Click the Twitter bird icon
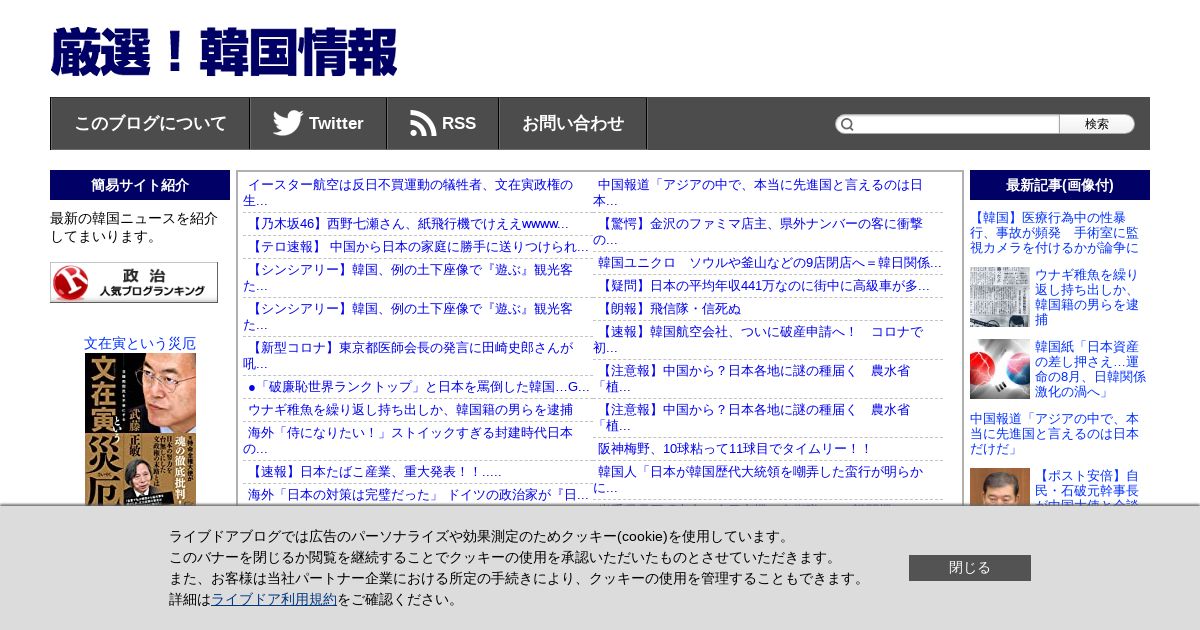This screenshot has height=630, width=1200. 288,123
